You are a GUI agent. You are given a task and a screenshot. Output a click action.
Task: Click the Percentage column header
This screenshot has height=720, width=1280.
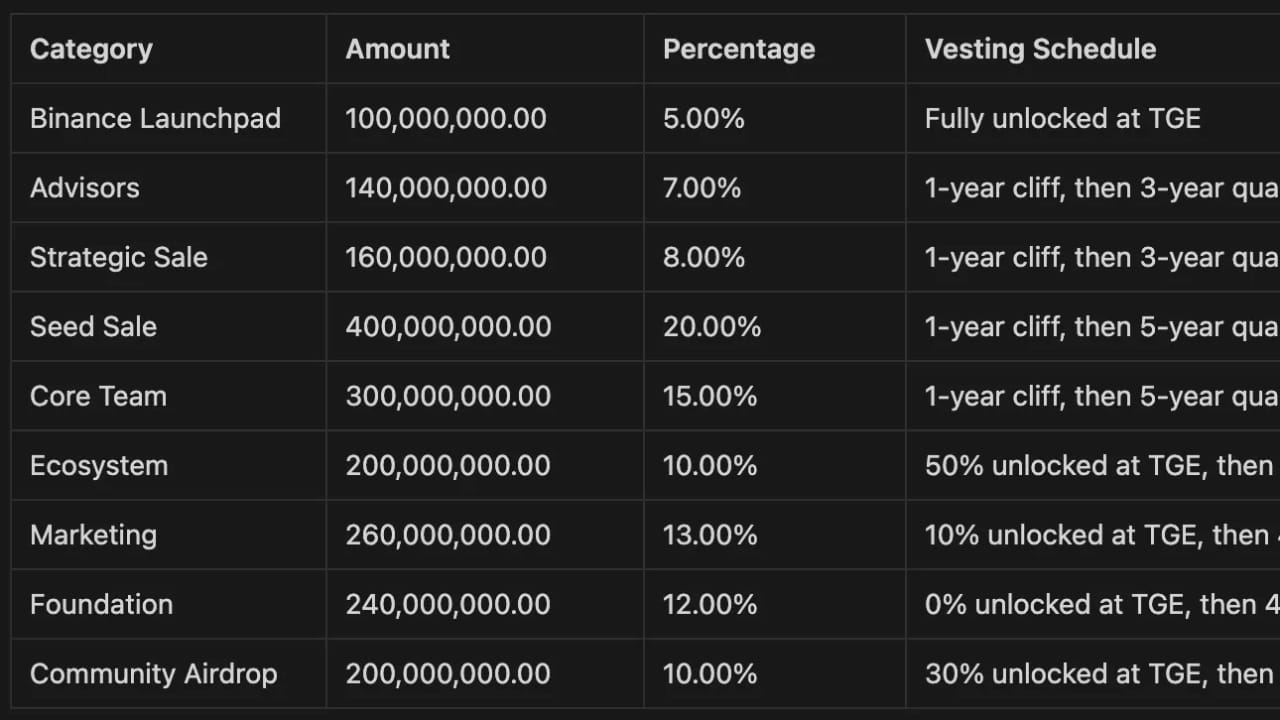tap(739, 49)
